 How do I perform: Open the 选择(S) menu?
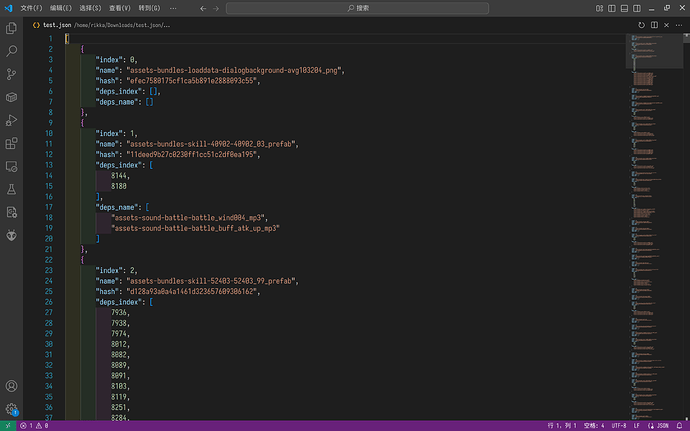(x=90, y=8)
